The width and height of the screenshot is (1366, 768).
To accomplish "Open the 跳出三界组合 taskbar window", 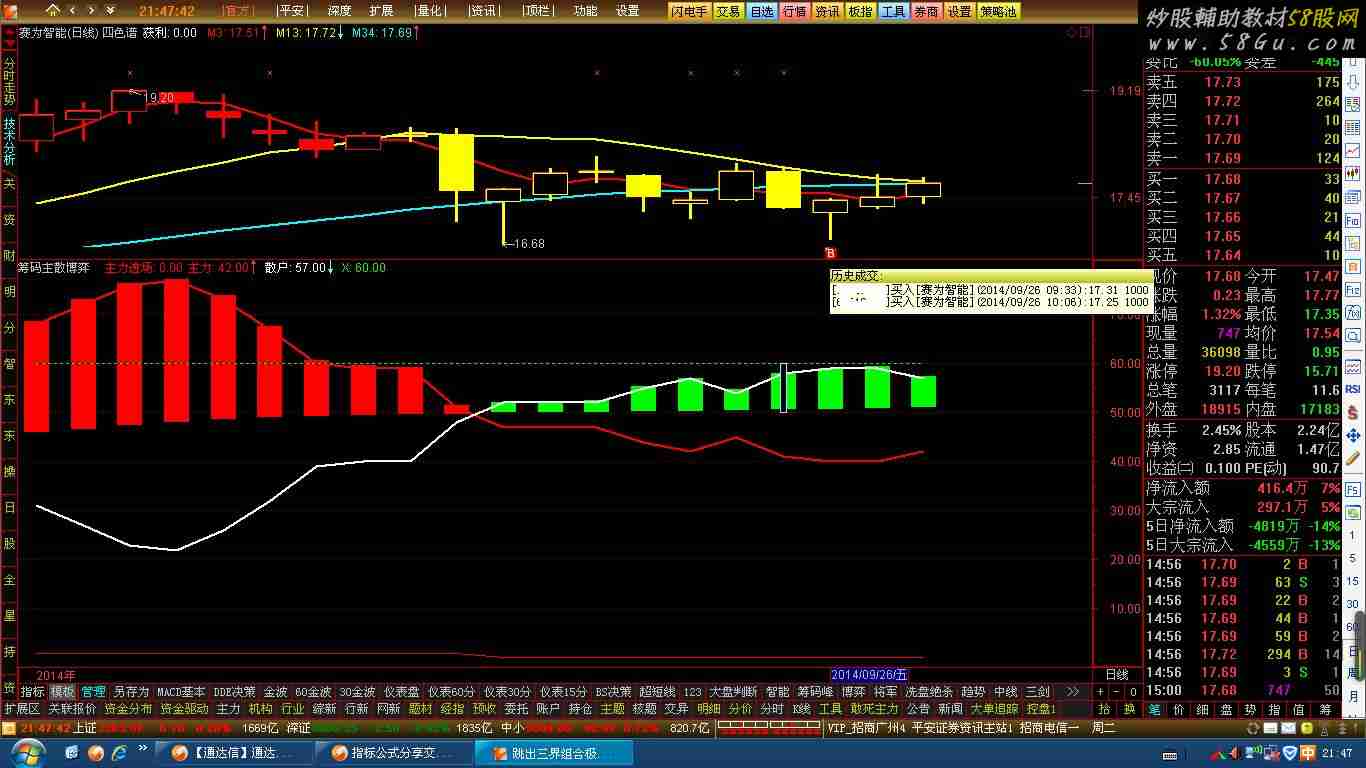I will pyautogui.click(x=555, y=753).
